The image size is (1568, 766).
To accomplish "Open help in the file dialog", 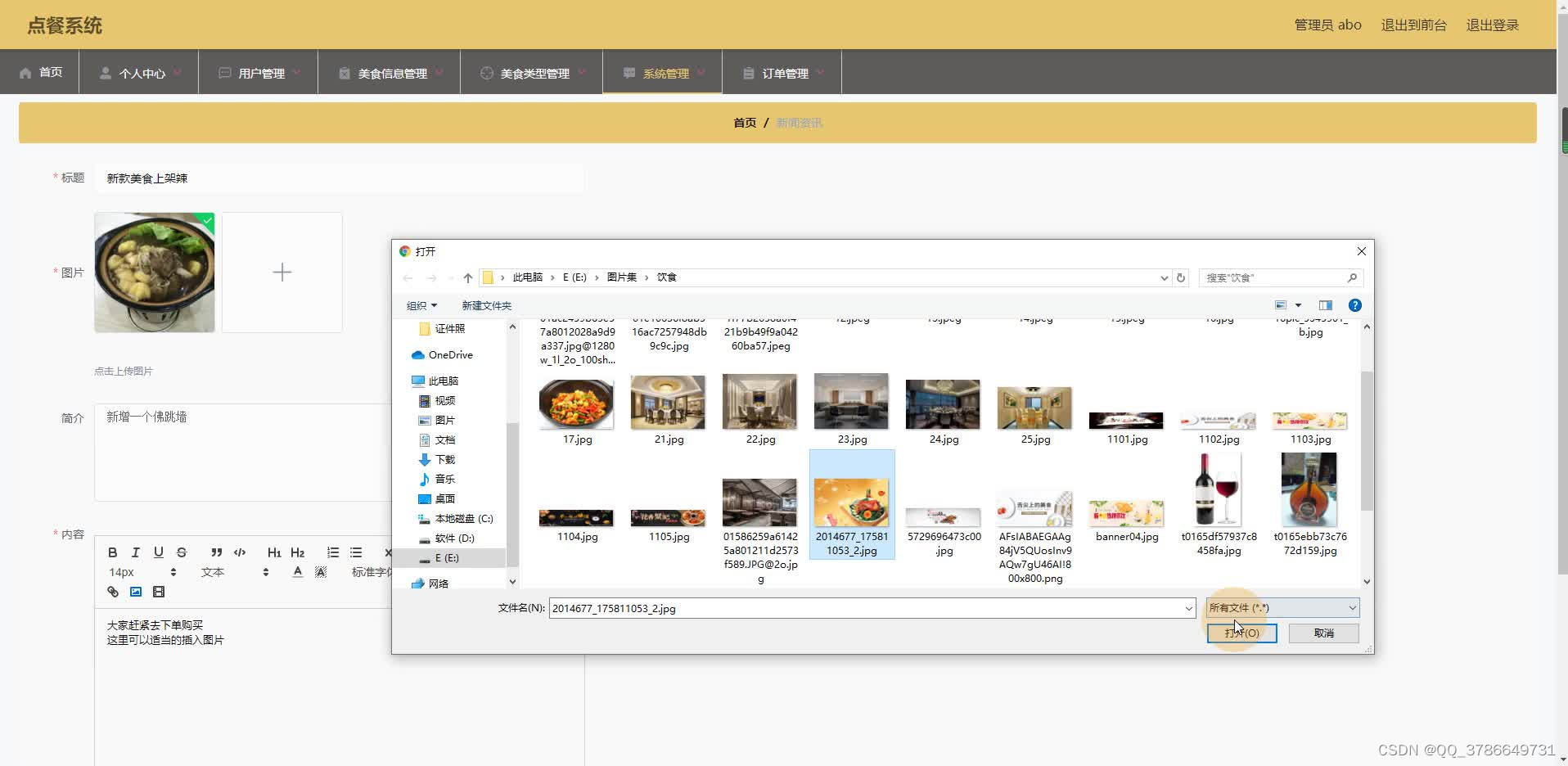I will [x=1355, y=305].
